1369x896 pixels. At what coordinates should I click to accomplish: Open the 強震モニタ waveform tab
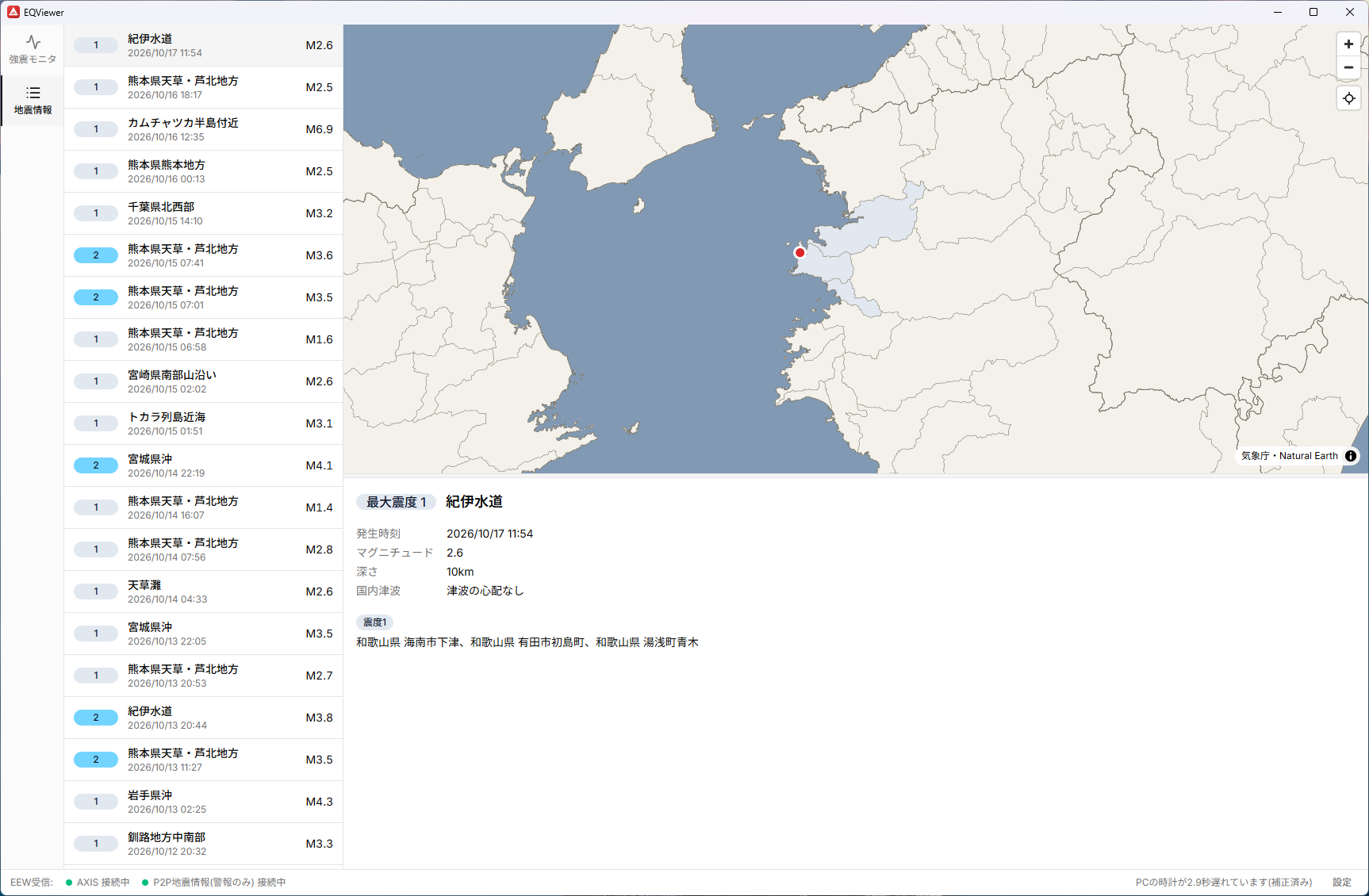click(33, 49)
